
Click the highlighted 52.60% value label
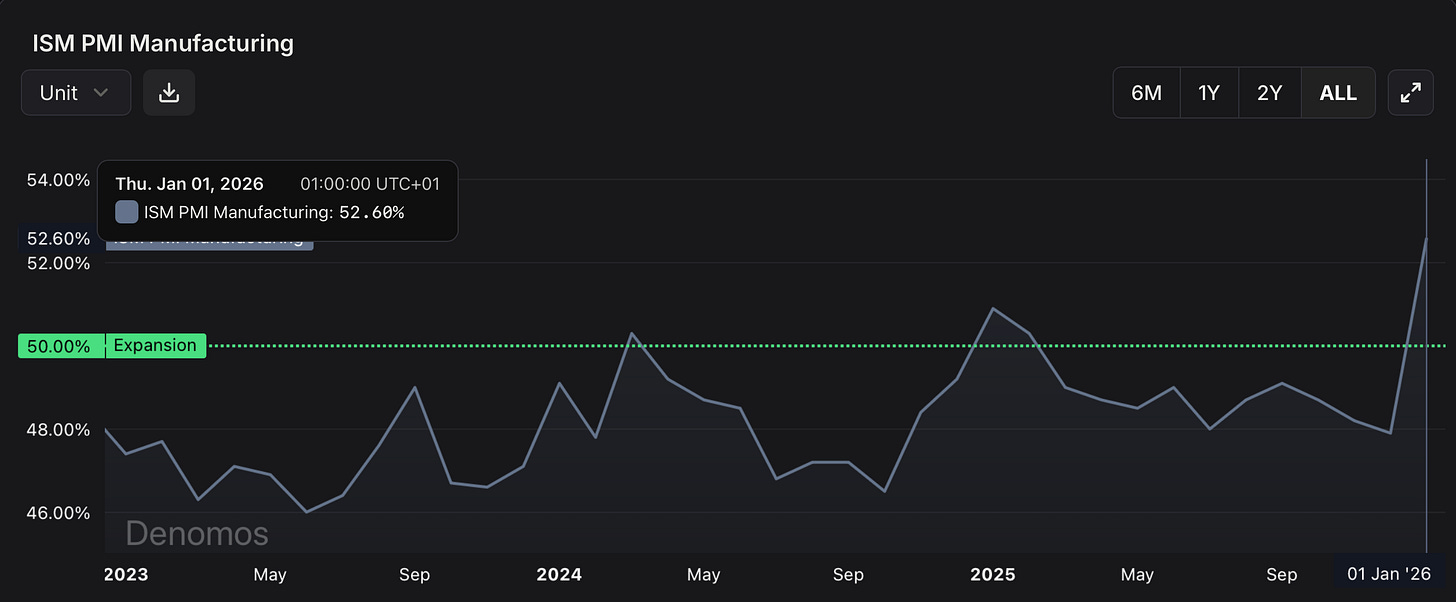tap(59, 238)
